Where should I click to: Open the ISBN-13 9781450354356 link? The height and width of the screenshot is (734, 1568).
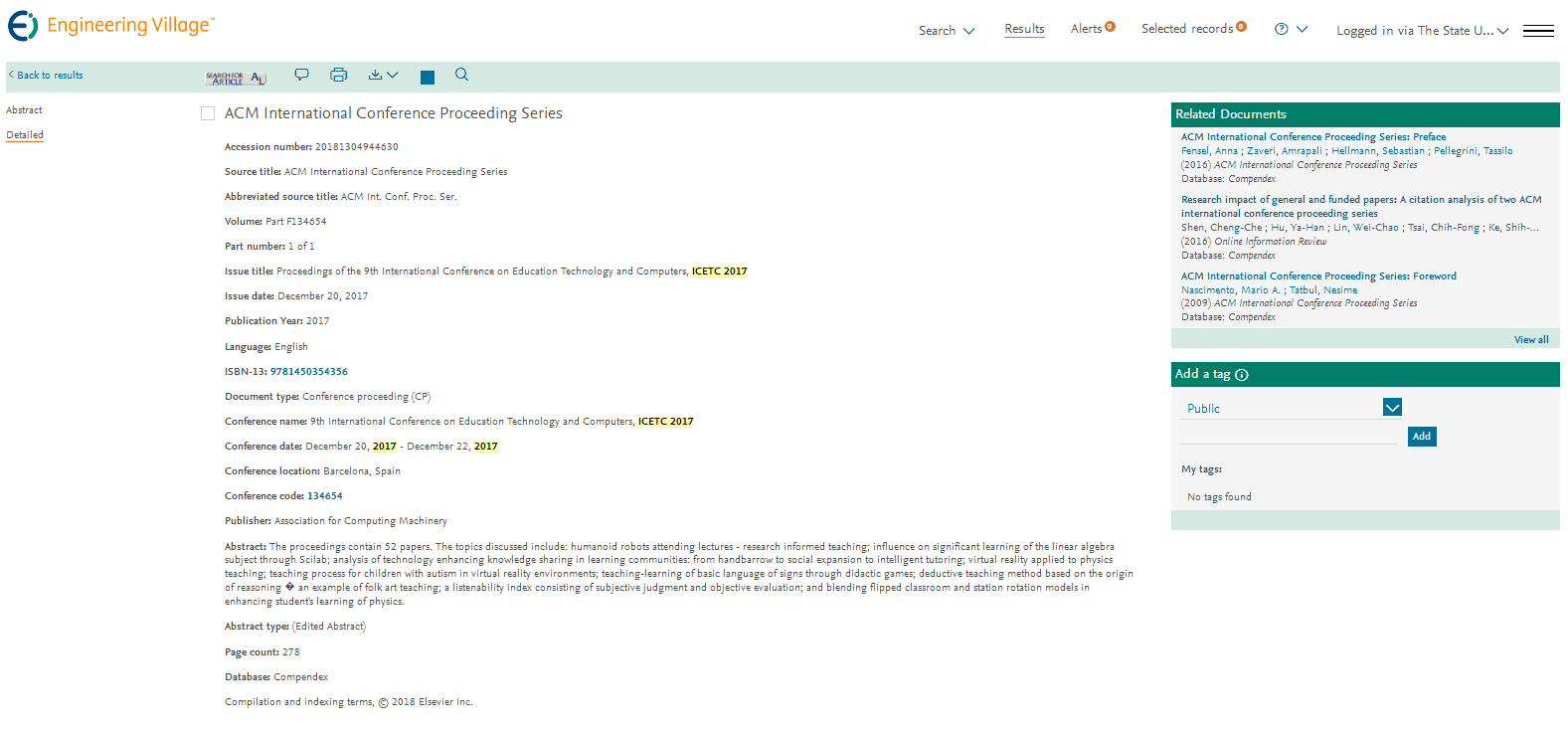(x=309, y=372)
